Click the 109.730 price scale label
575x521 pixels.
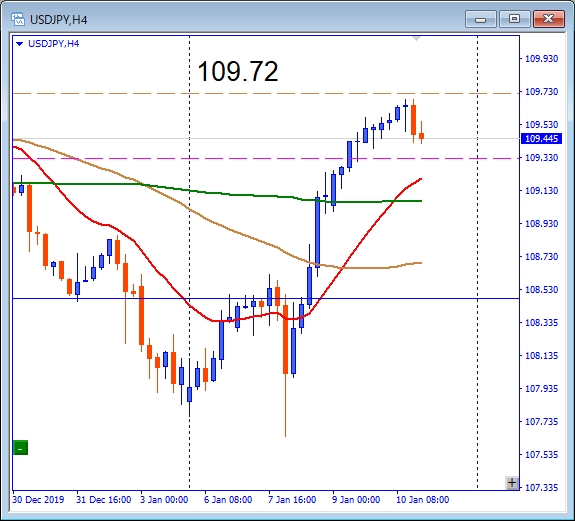542,92
